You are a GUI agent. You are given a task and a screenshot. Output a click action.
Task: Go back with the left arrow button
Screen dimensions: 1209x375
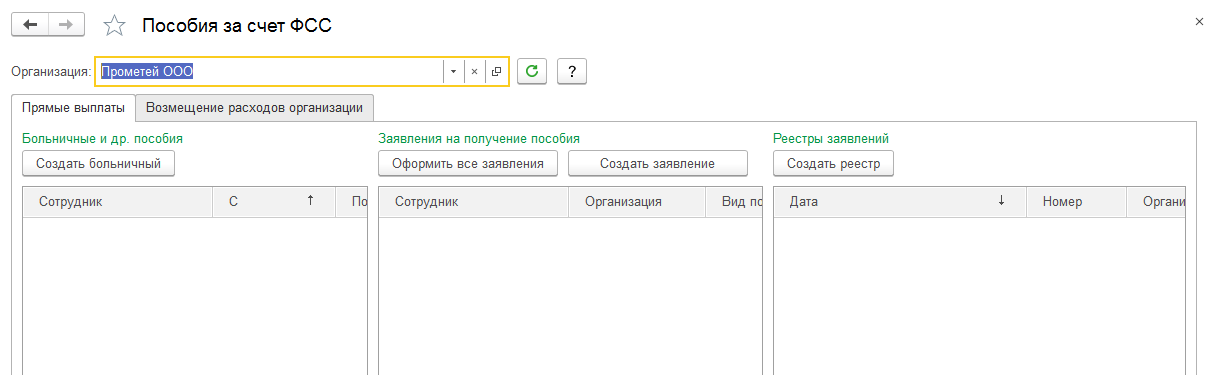coord(29,25)
